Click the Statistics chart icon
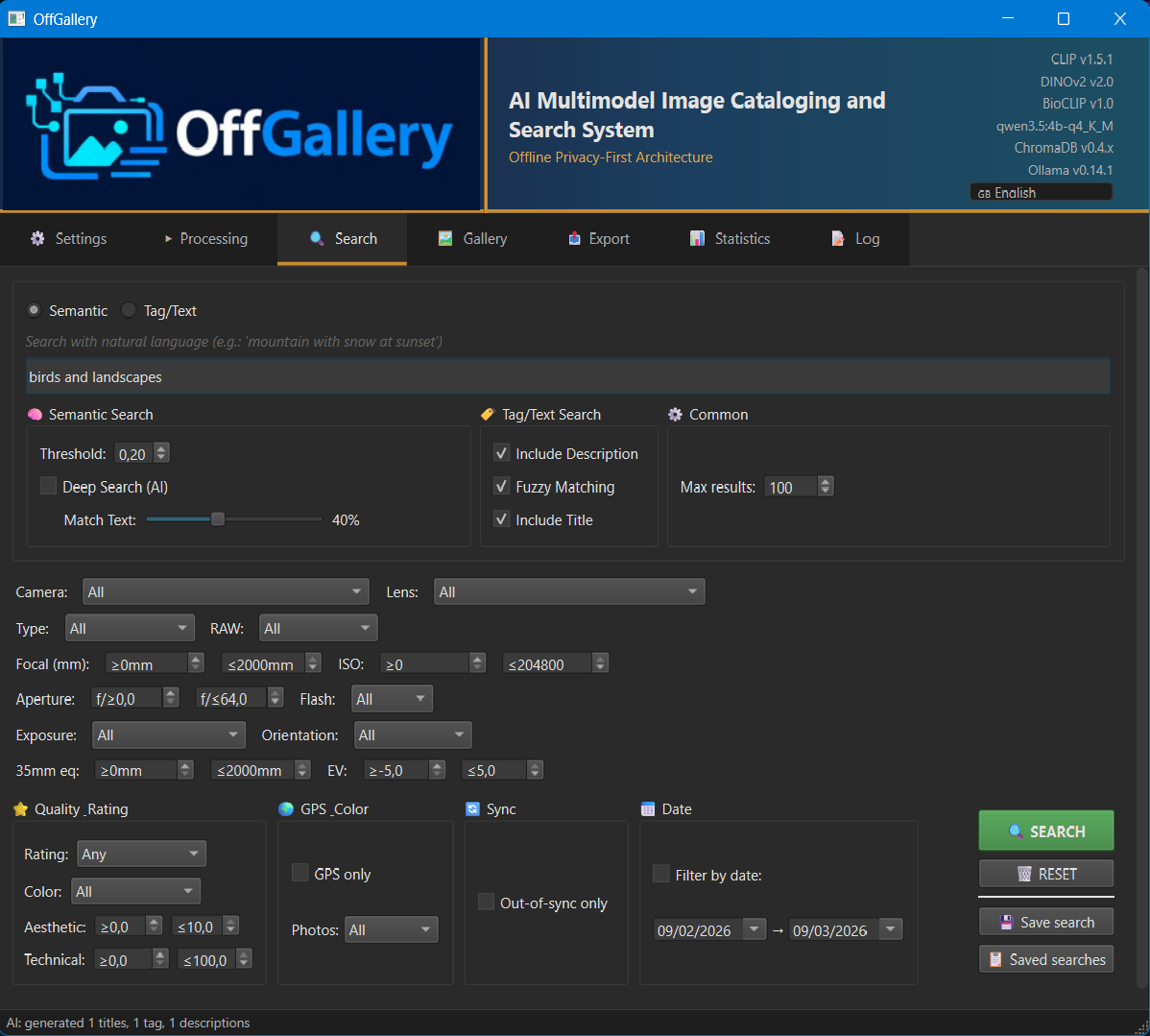1150x1036 pixels. point(696,237)
